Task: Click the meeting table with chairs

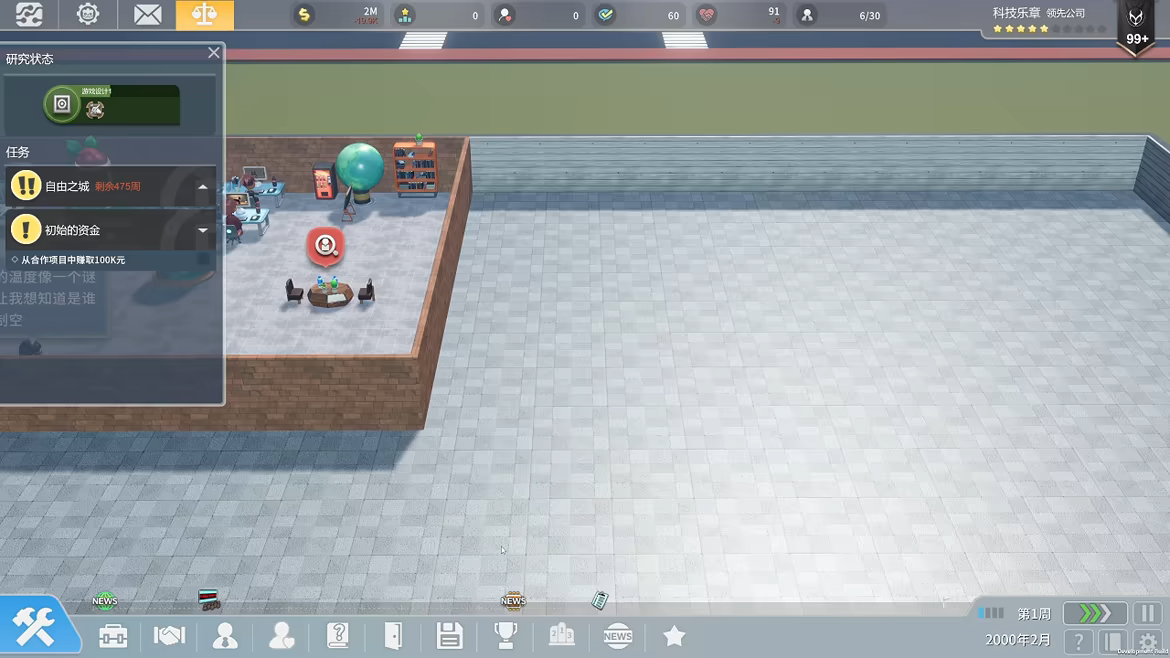Action: point(330,292)
